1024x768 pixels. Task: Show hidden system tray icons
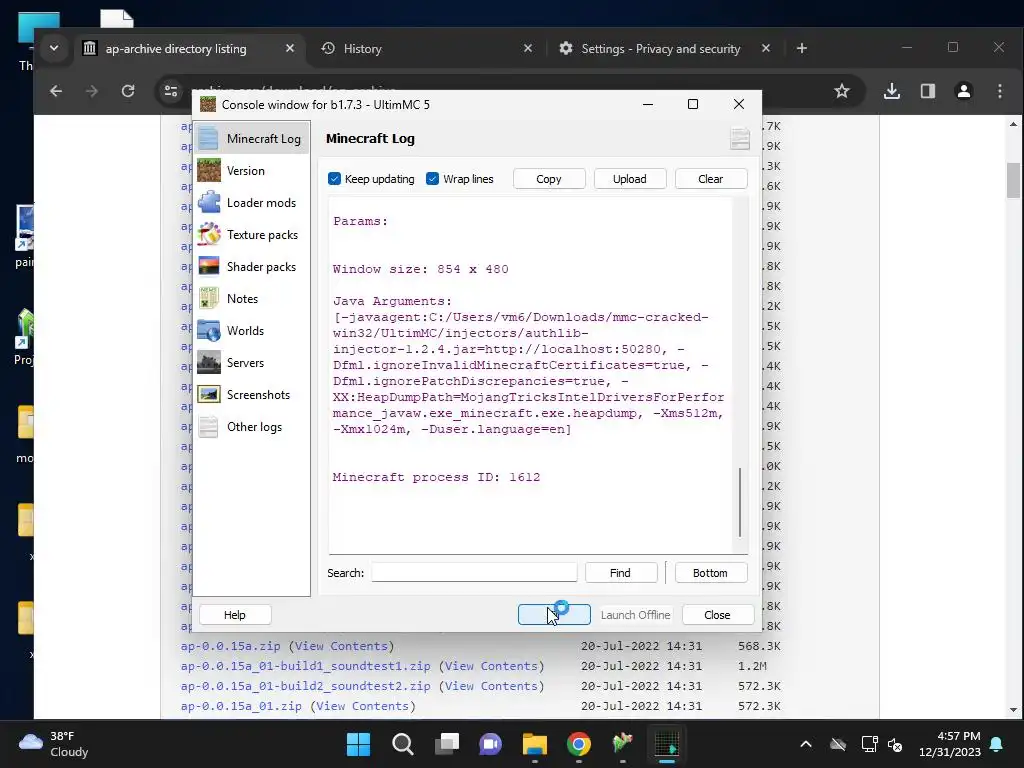[x=806, y=744]
